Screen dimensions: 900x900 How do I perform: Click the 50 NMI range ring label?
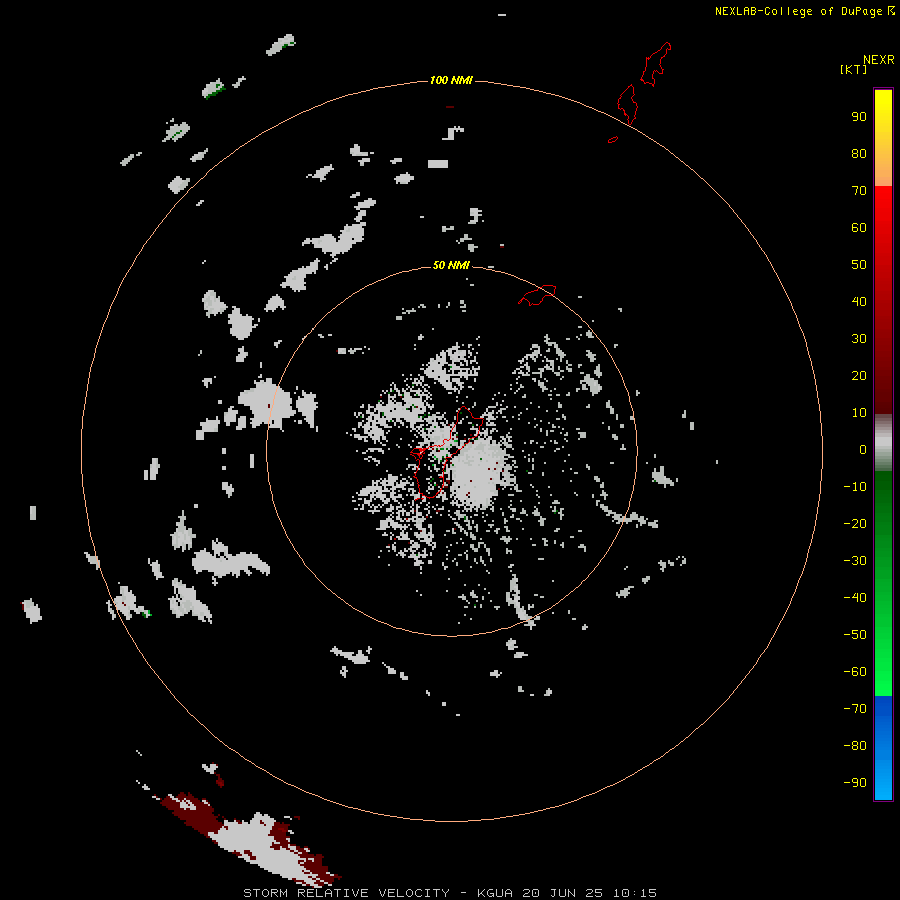(451, 265)
